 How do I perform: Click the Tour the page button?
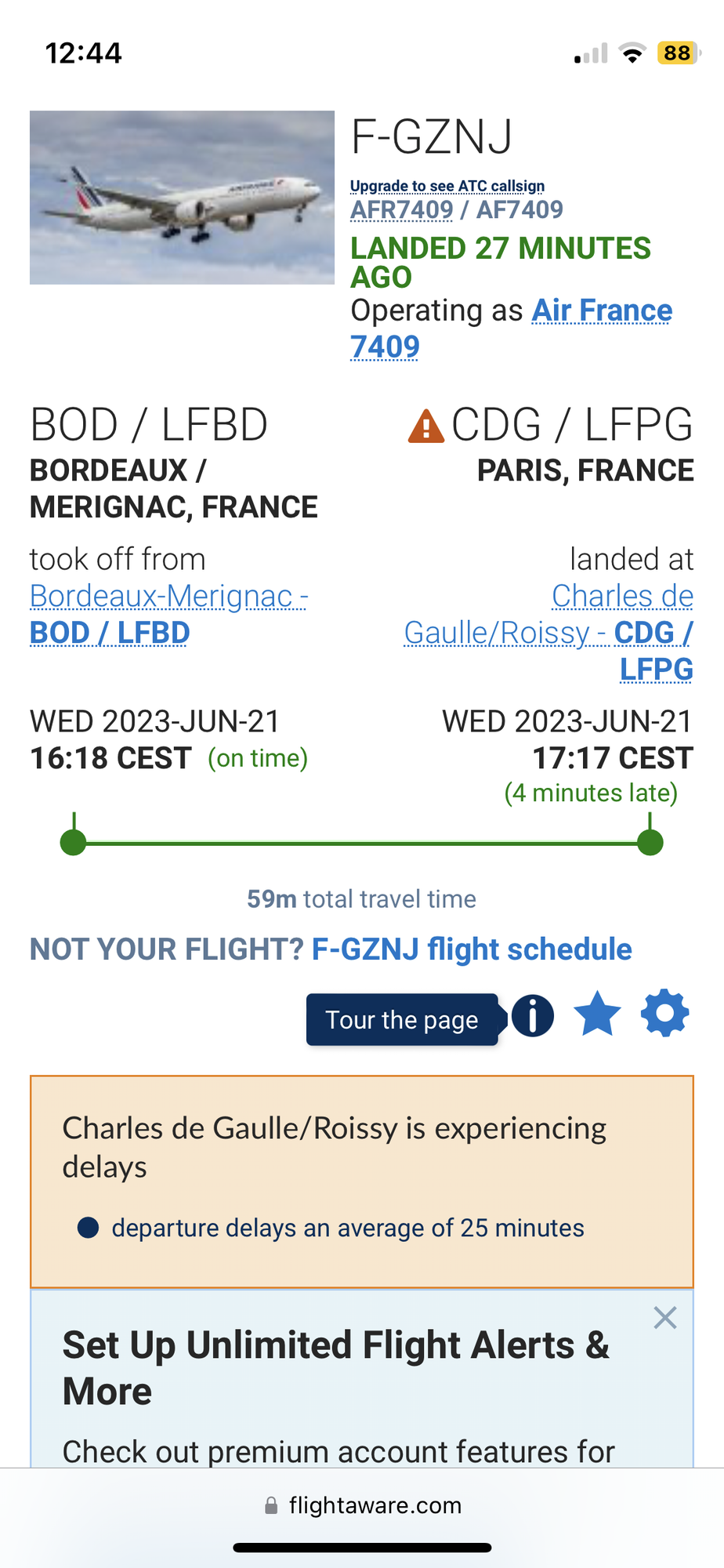pos(402,1019)
